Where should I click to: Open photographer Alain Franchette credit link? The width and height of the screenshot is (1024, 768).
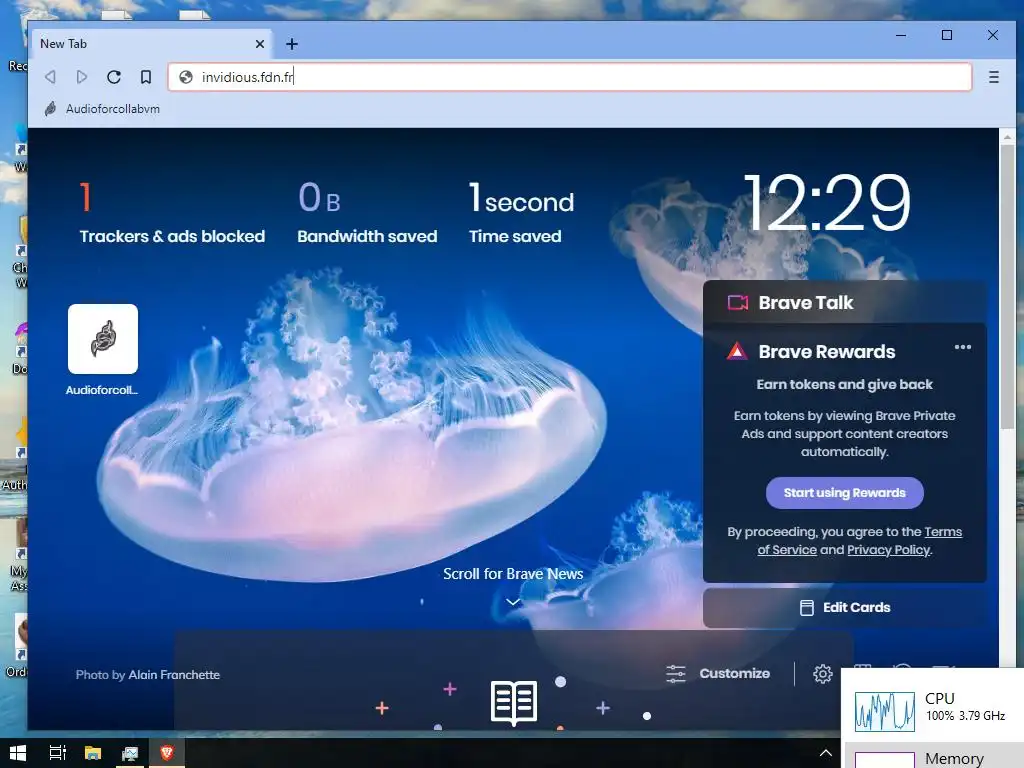(174, 675)
